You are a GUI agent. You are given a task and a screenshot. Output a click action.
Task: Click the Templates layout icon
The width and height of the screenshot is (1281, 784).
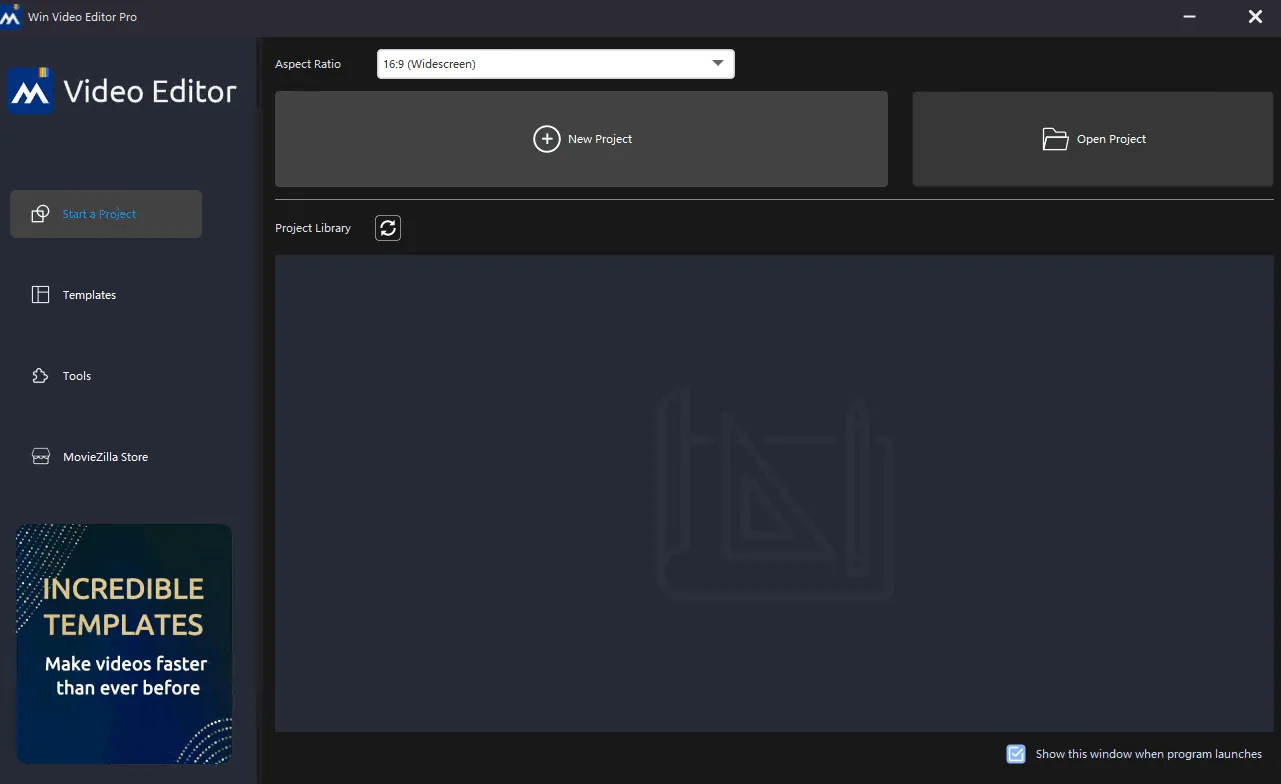pyautogui.click(x=41, y=295)
